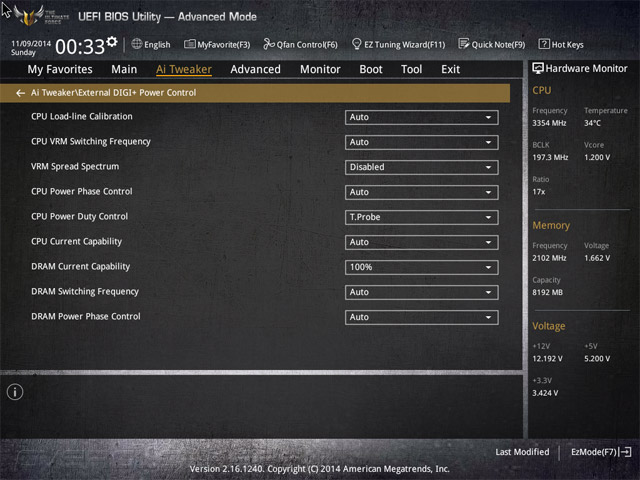Open CPU Power Duty Control dropdown
Viewport: 640px width, 480px height.
421,218
